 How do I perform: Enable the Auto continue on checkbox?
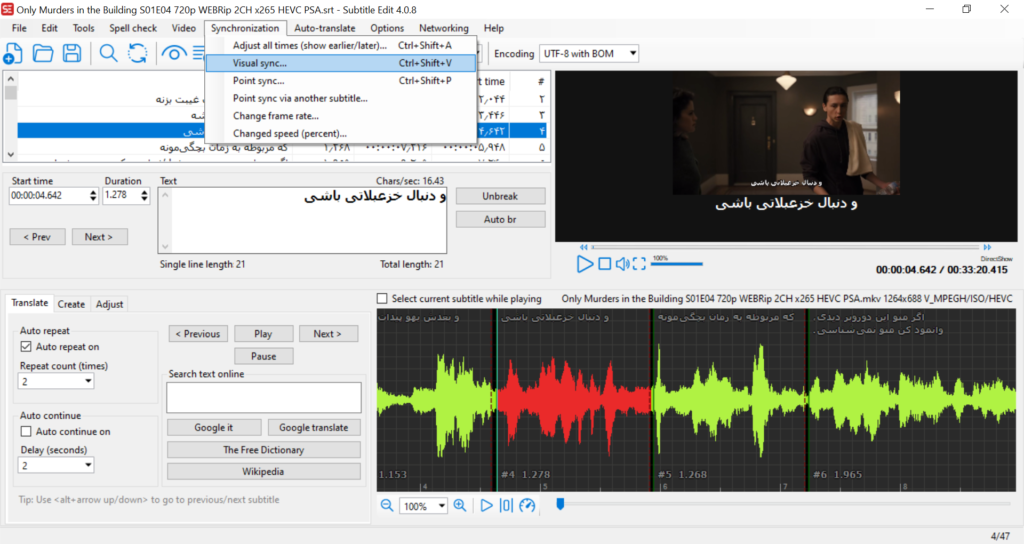27,432
